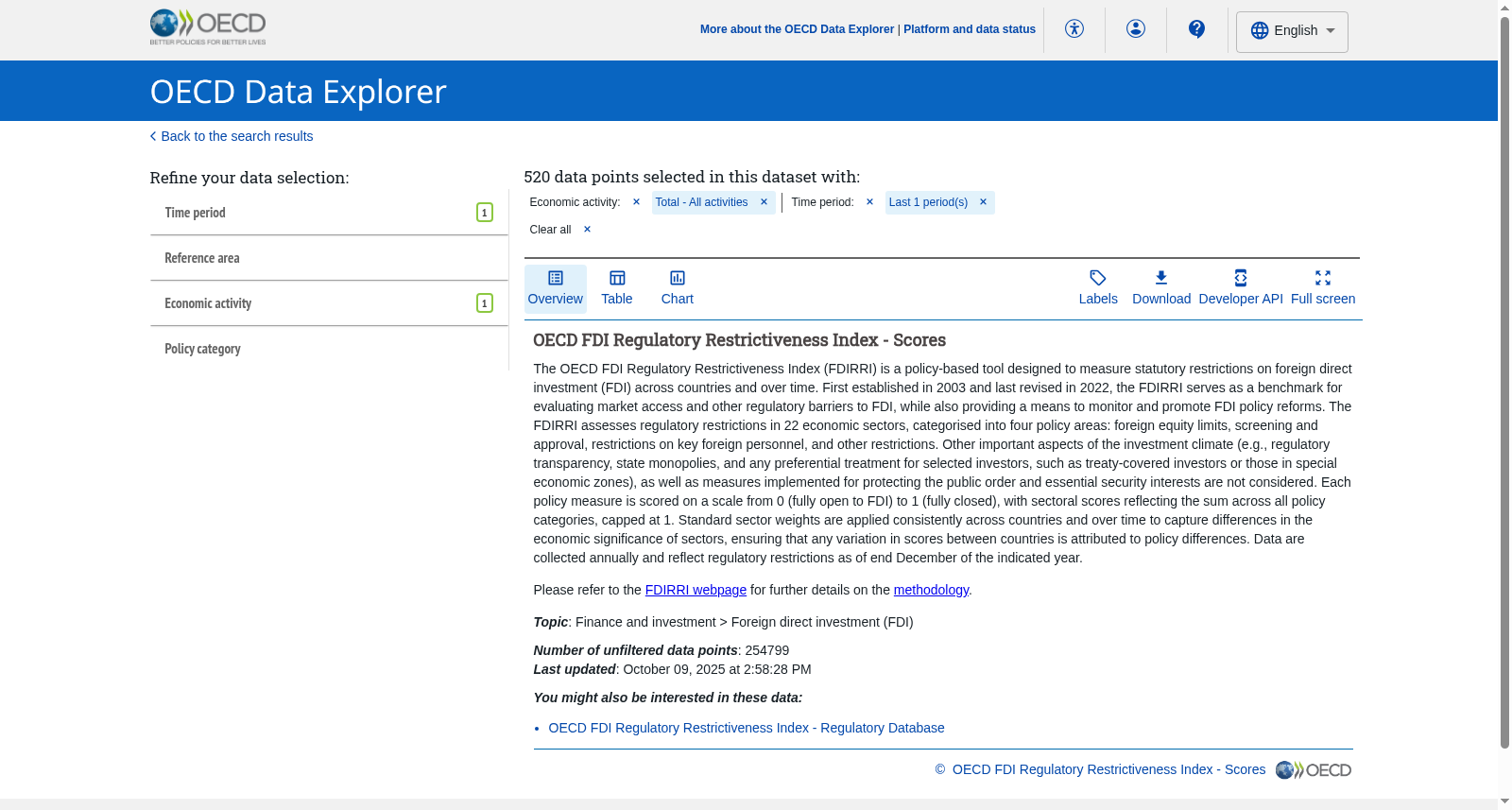Click the Economic activity selection count badge
The image size is (1512, 810).
485,303
